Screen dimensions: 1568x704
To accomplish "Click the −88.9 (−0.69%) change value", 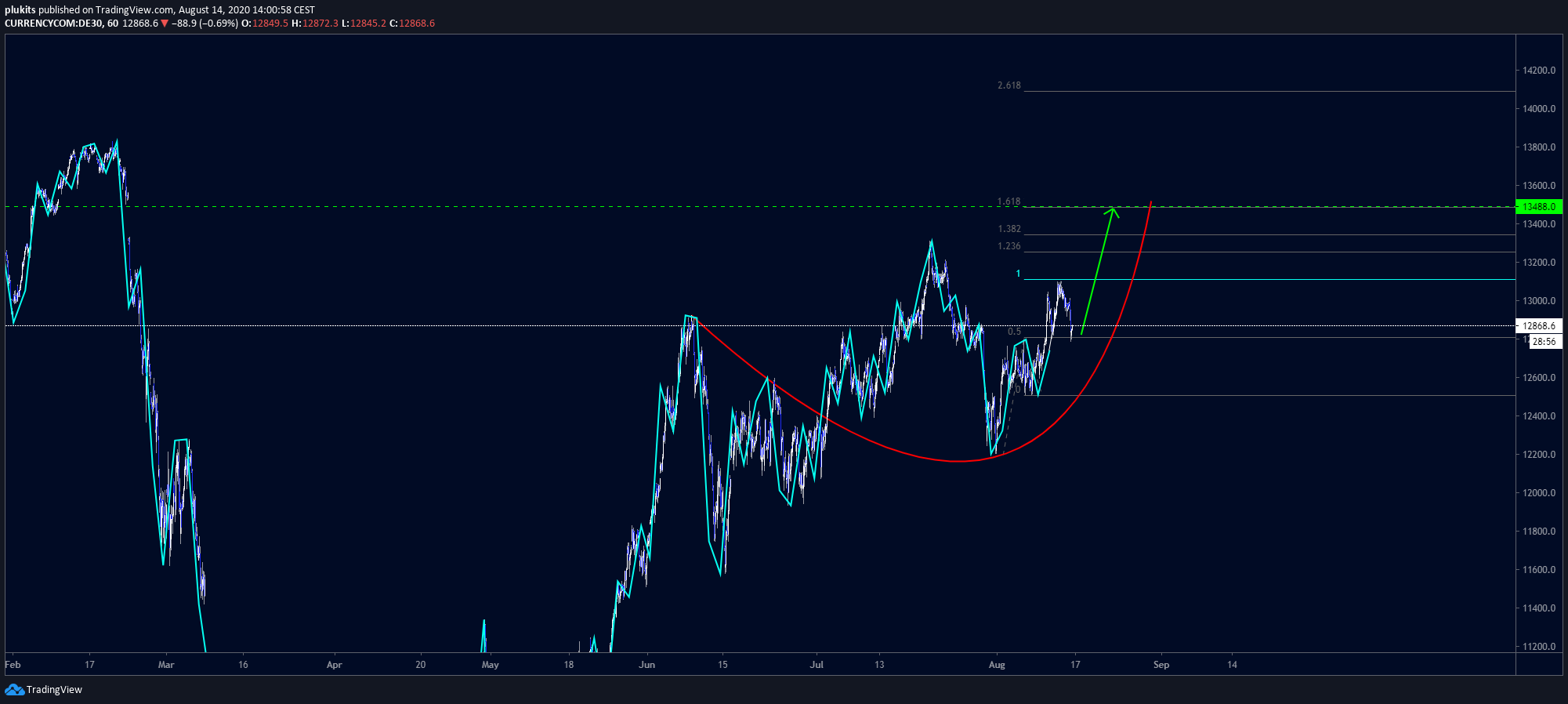I will tap(205, 24).
